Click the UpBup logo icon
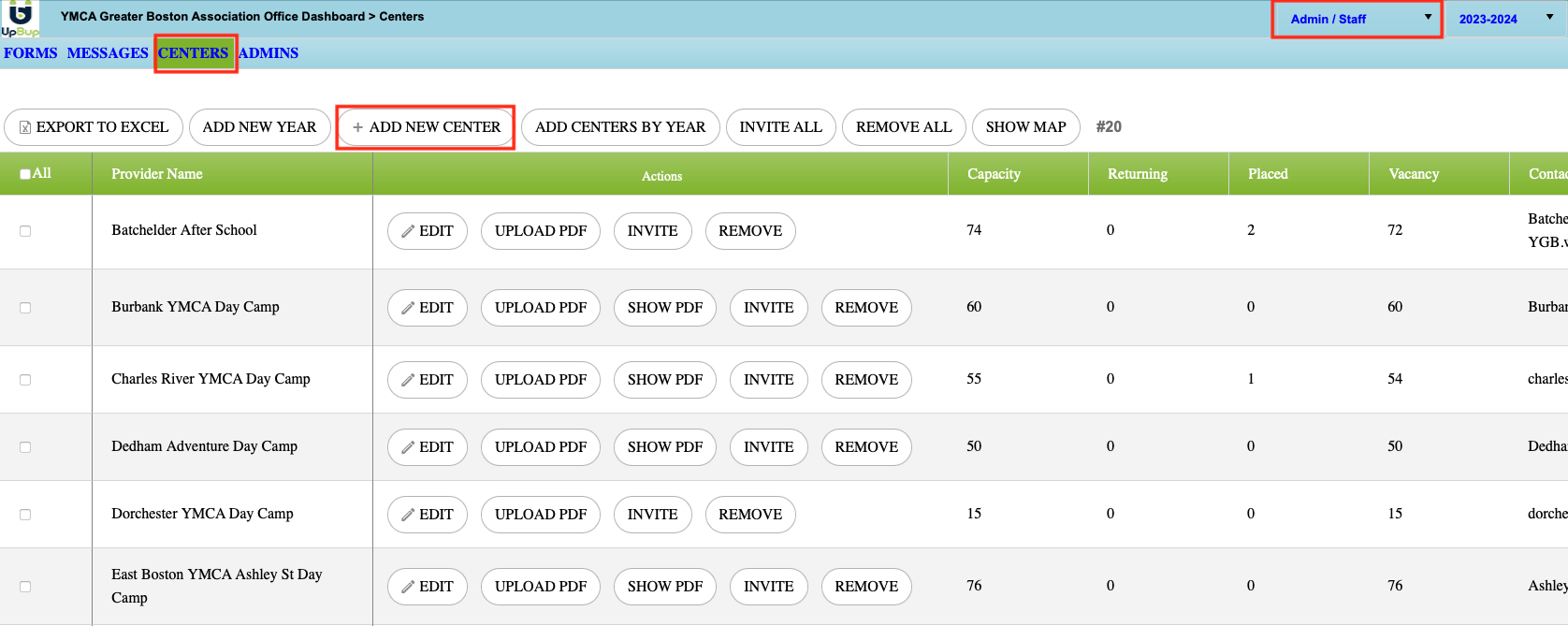 [x=20, y=19]
